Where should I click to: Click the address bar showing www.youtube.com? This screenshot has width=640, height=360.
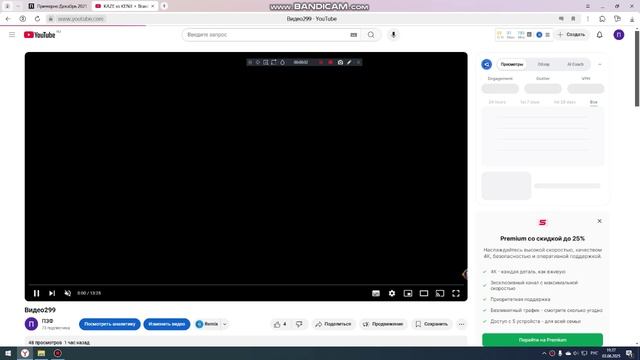(x=81, y=19)
